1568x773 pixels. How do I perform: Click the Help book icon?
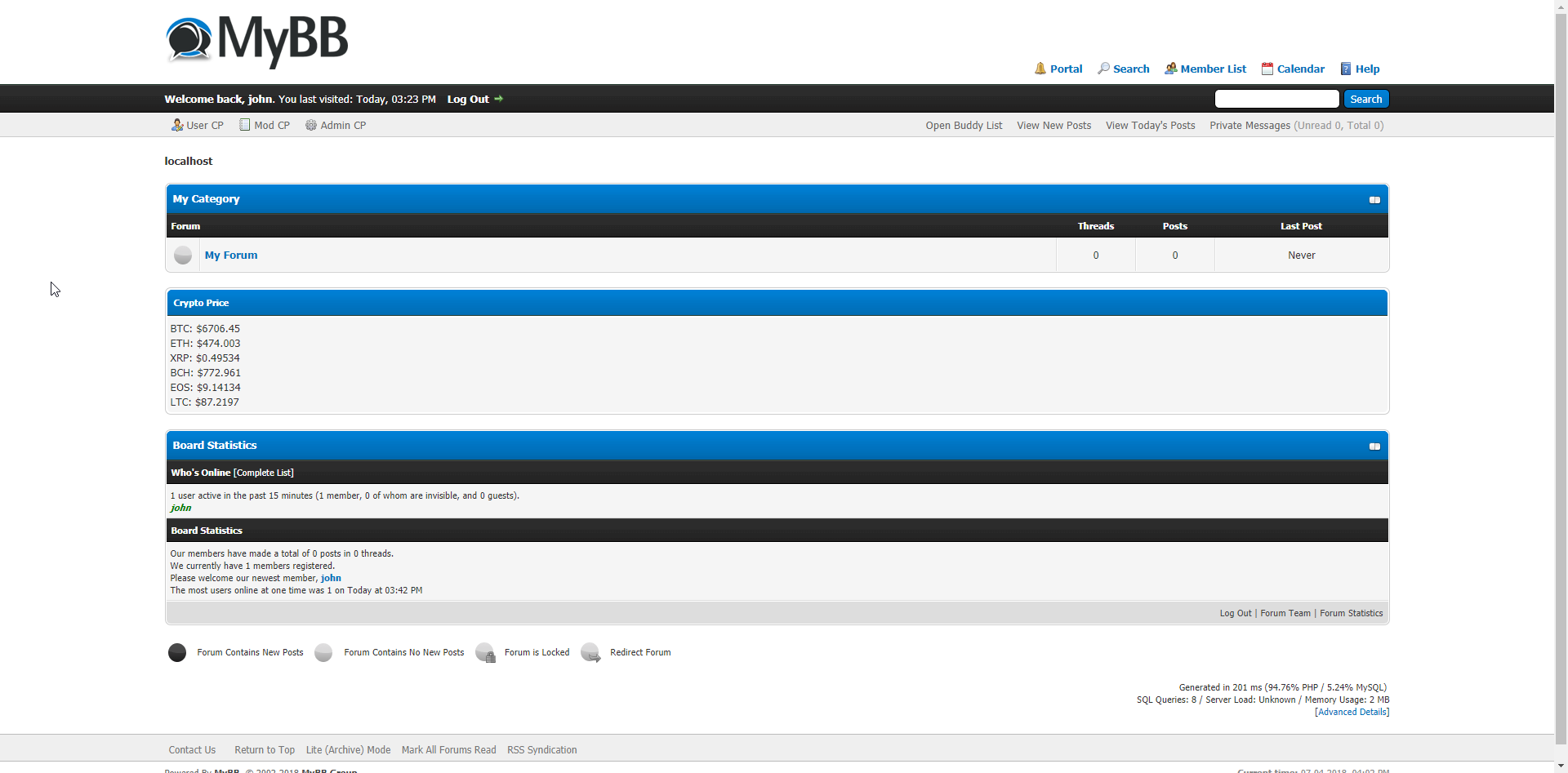1345,69
